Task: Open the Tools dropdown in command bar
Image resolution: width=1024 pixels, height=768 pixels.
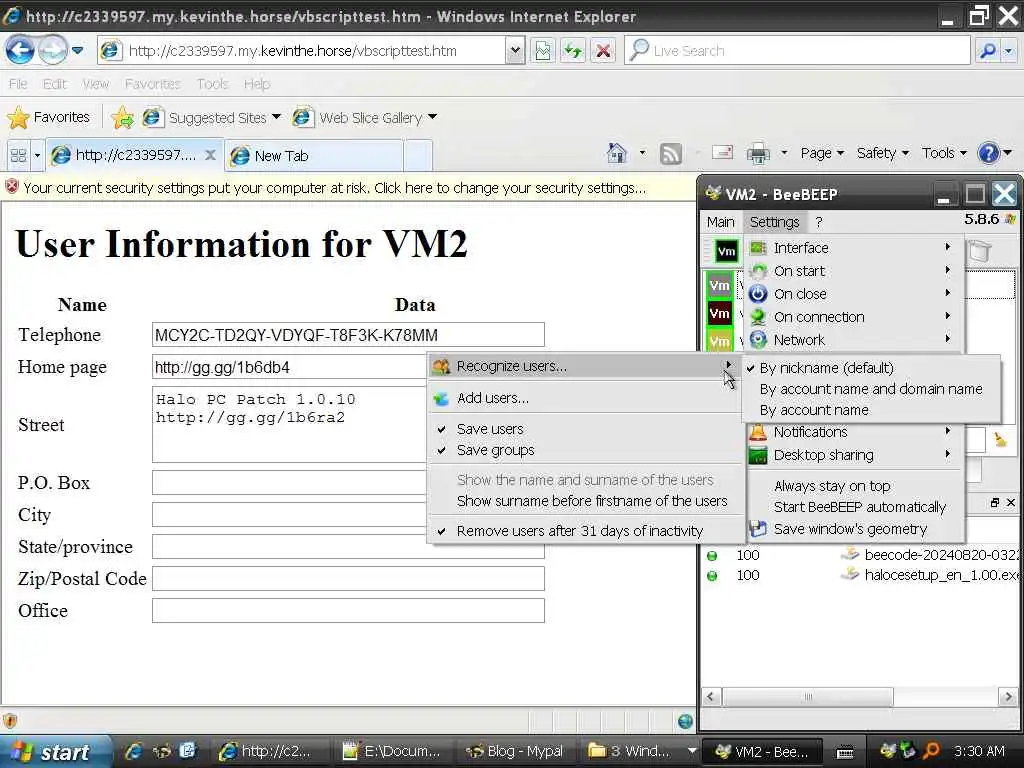Action: (x=944, y=153)
